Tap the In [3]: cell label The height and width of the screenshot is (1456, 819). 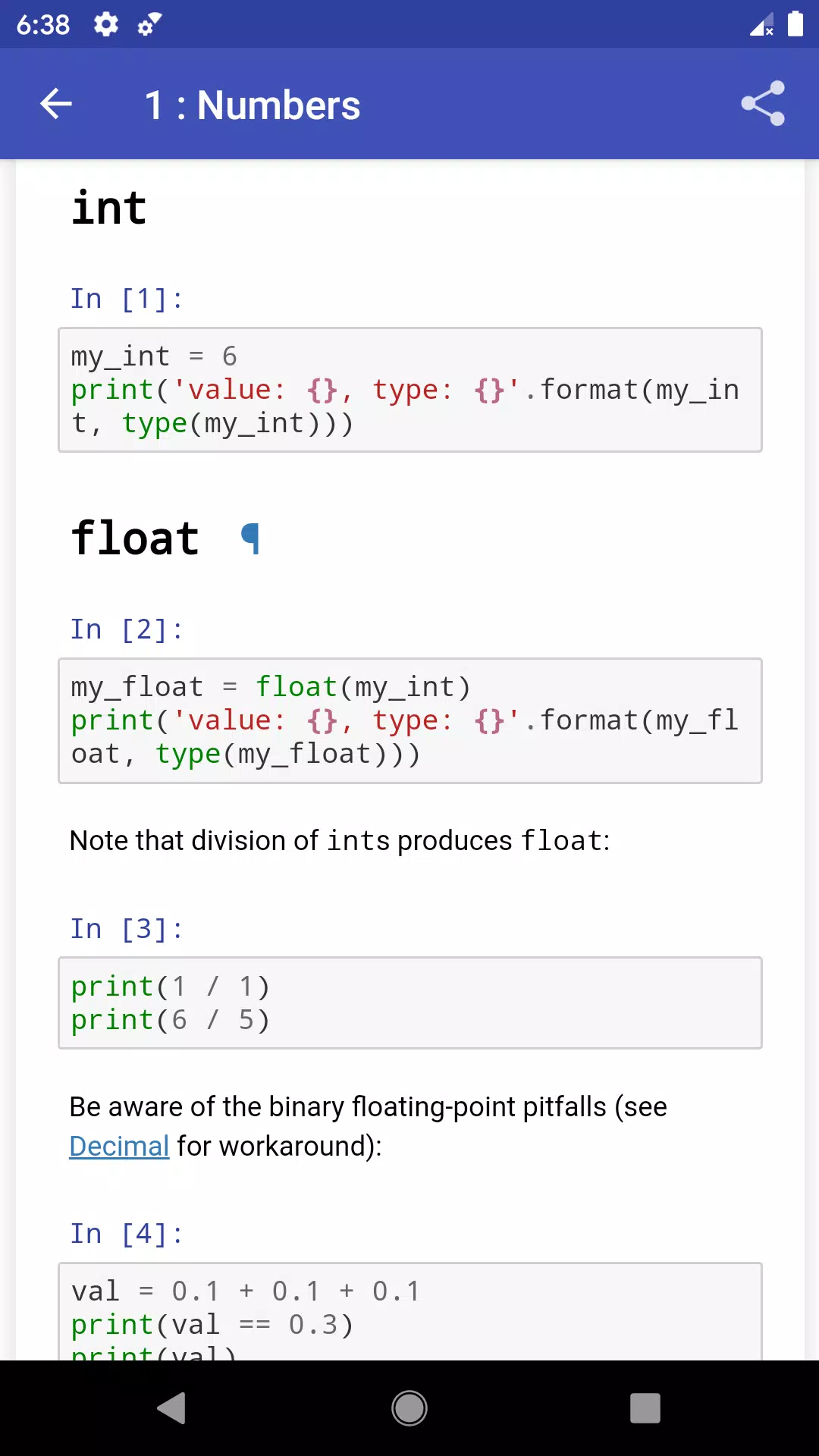click(x=127, y=929)
